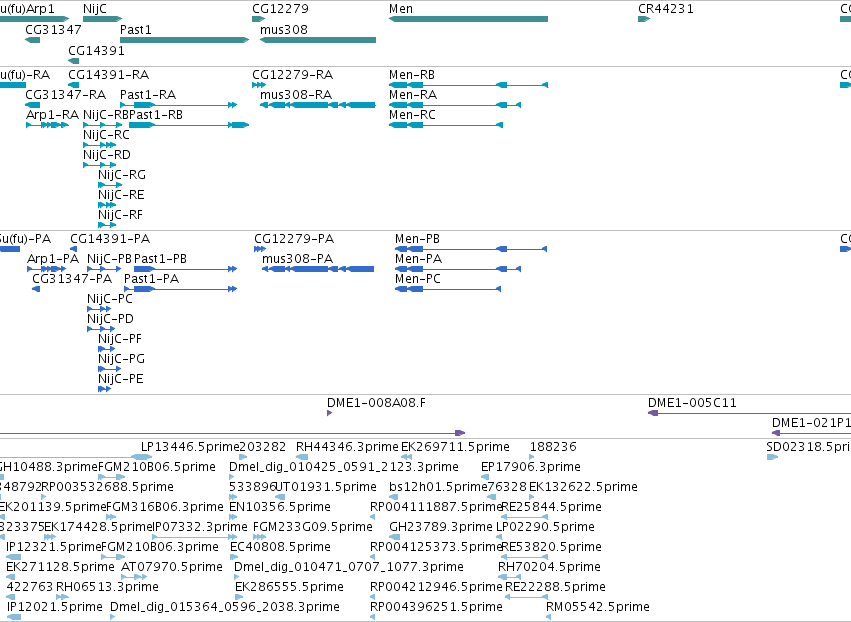Select the NijC-PF protein glyph
The height and width of the screenshot is (622, 851).
106,349
